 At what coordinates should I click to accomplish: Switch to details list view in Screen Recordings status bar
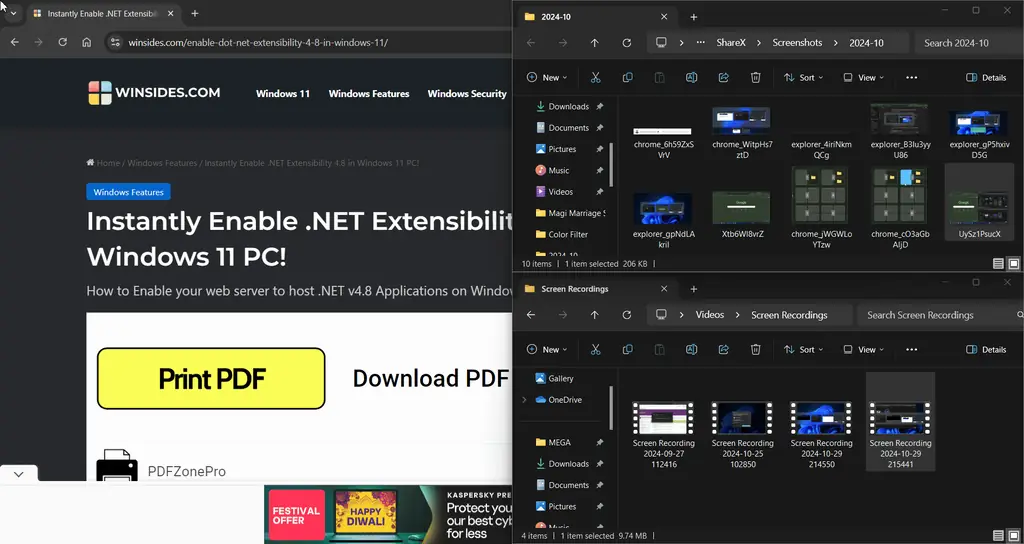(998, 536)
